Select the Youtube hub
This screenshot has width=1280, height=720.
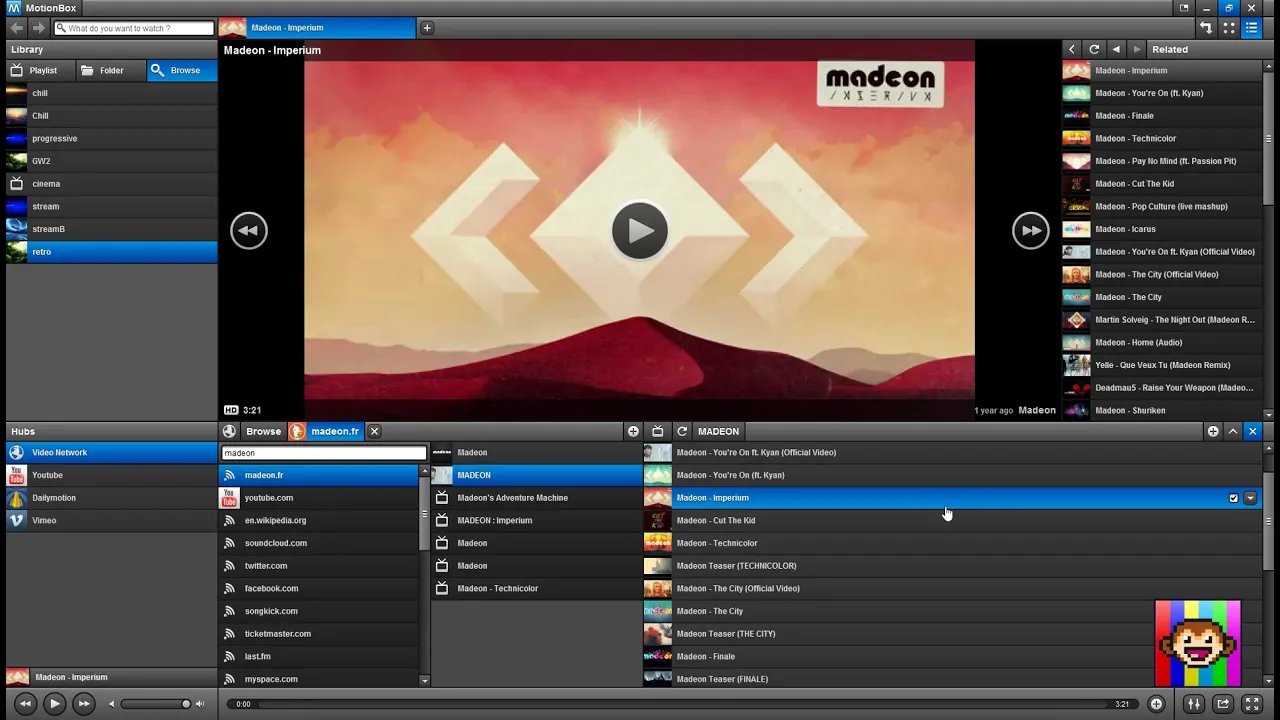[111, 475]
